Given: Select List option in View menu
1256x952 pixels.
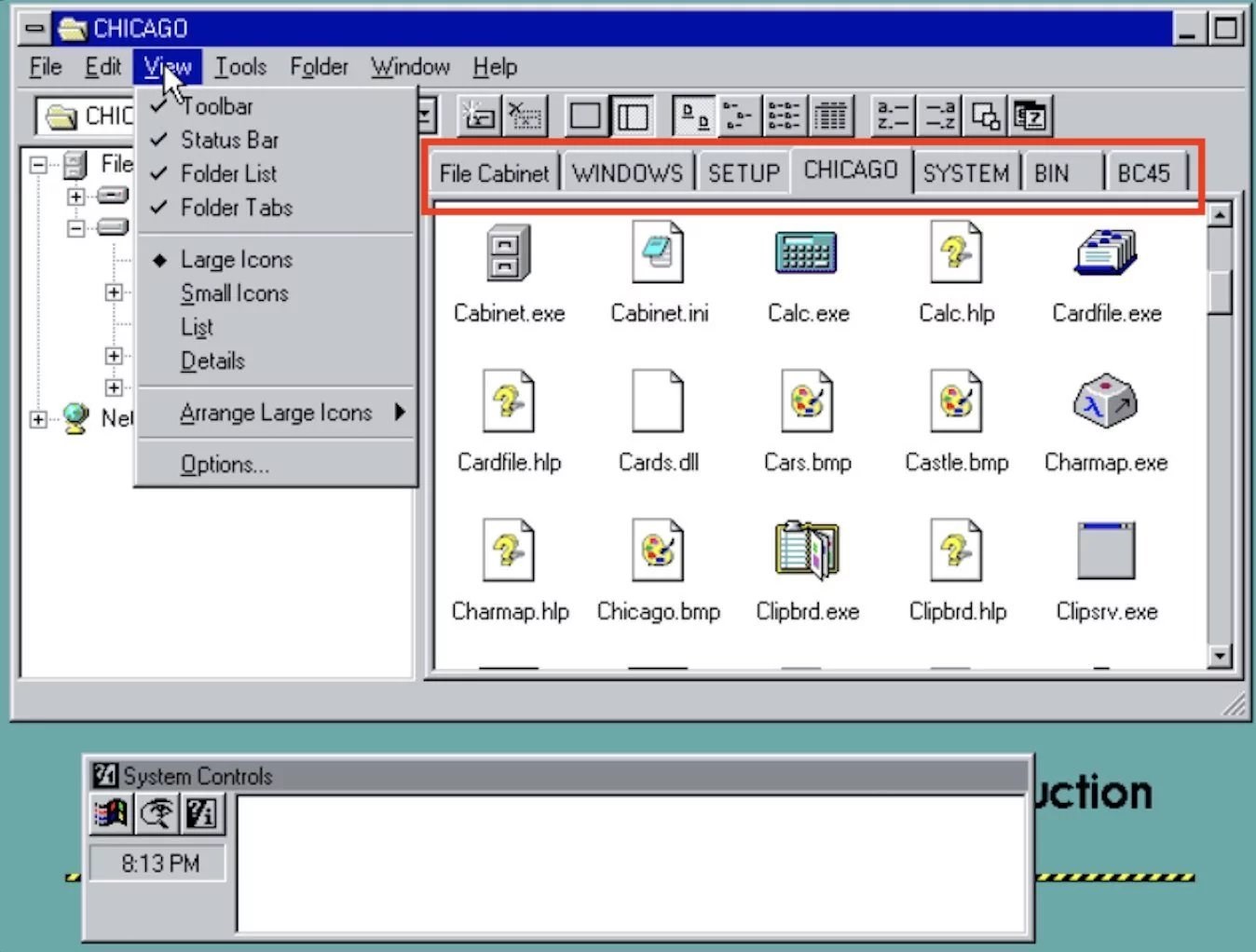Looking at the screenshot, I should pos(276,327).
